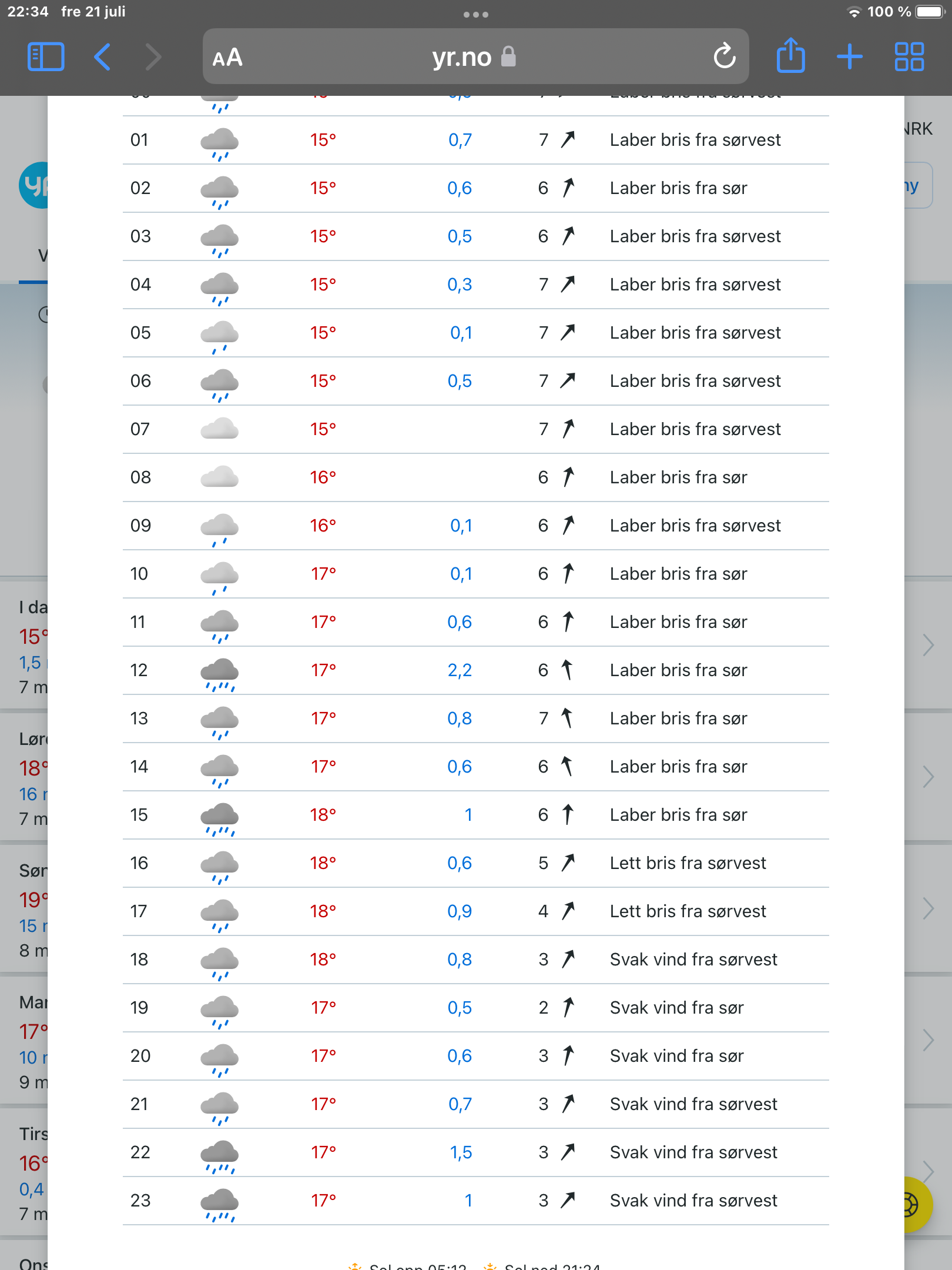Screen dimensions: 952x1270
Task: Tap the forward navigation arrow
Action: [x=153, y=57]
